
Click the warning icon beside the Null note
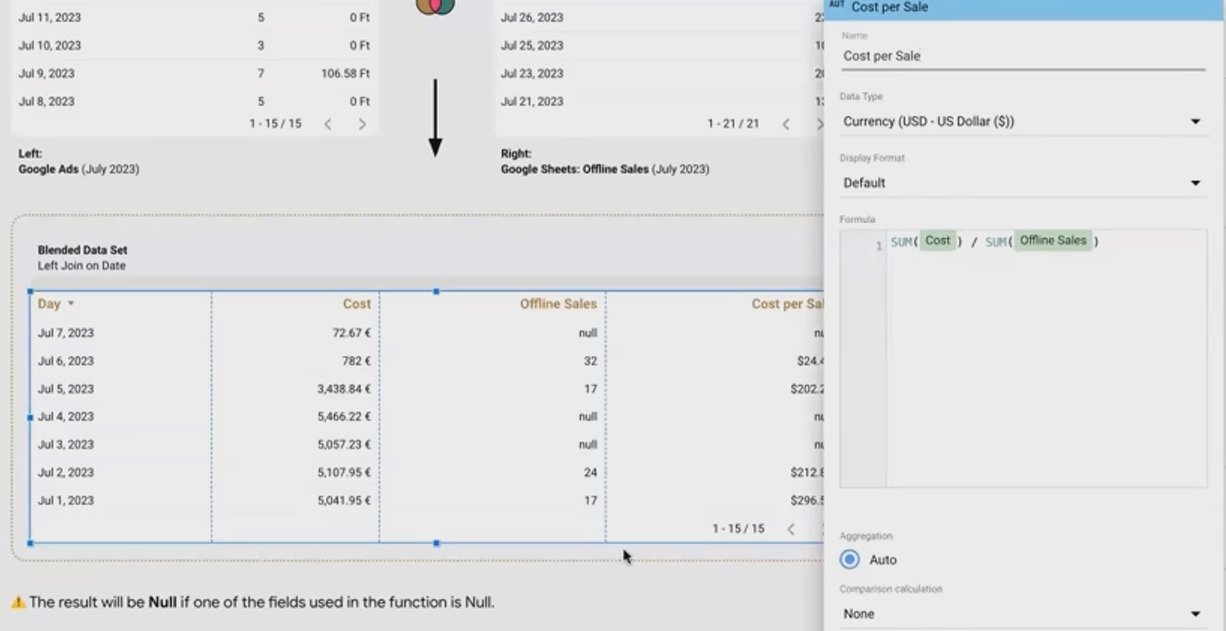[18, 602]
